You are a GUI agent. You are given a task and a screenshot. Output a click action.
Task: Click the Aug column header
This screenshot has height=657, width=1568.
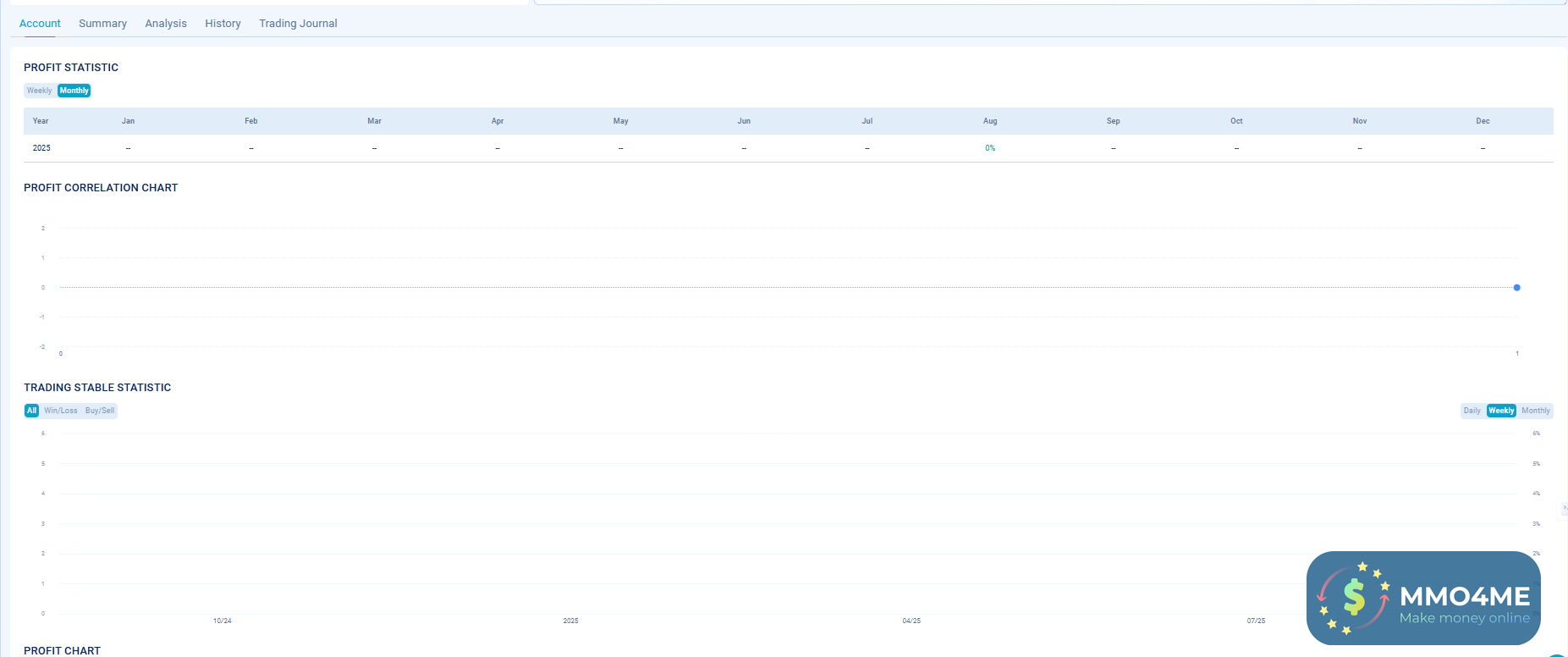click(990, 121)
